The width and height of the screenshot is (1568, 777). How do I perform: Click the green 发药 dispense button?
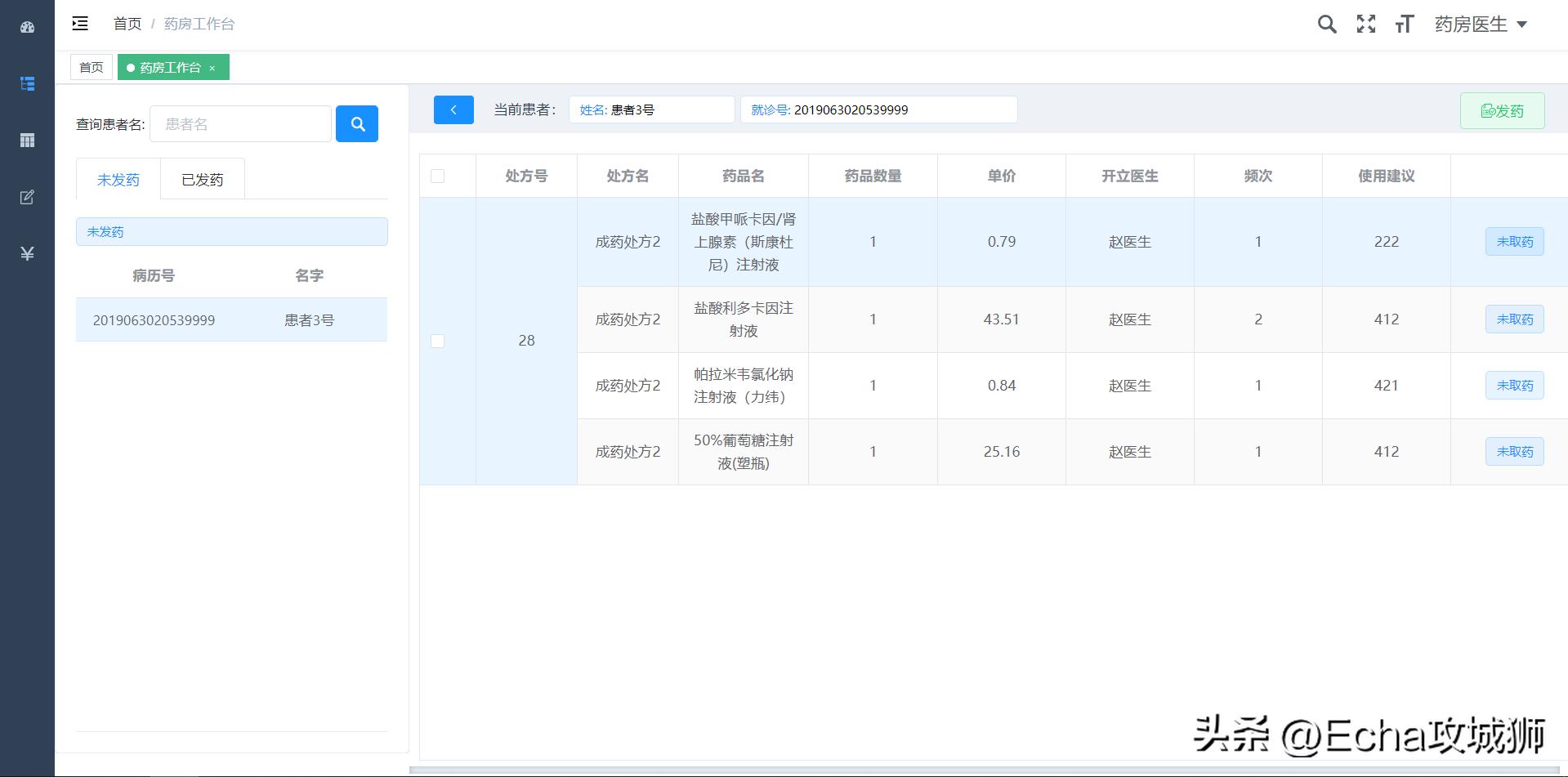pyautogui.click(x=1502, y=109)
